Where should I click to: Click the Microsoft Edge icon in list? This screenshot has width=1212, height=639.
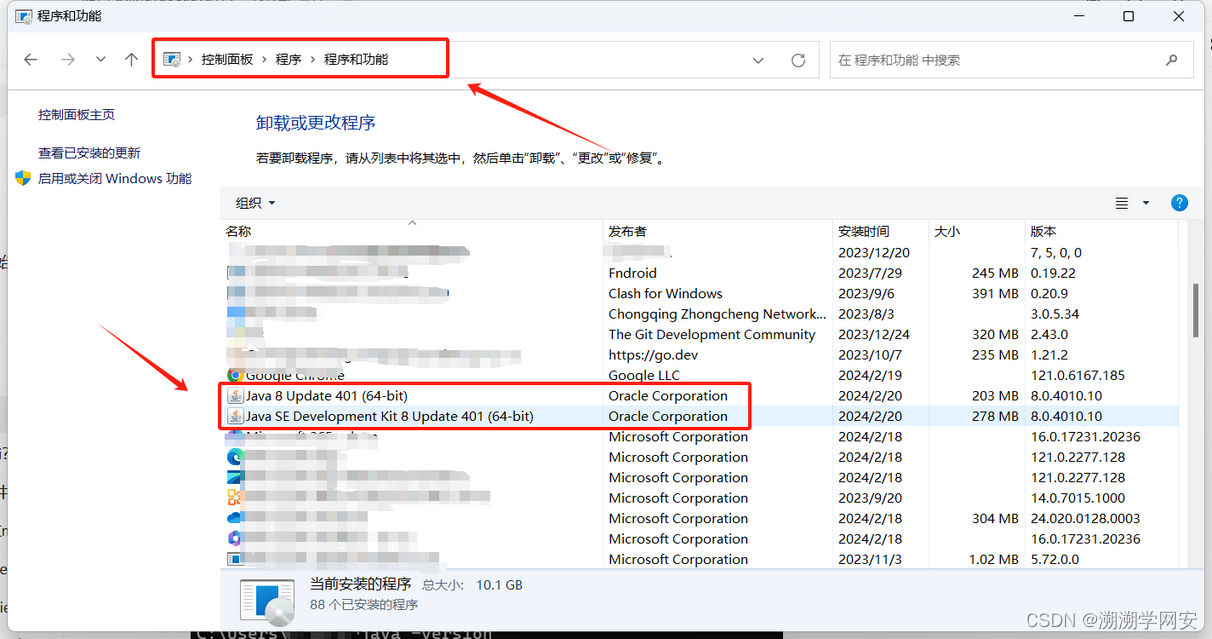pos(236,457)
